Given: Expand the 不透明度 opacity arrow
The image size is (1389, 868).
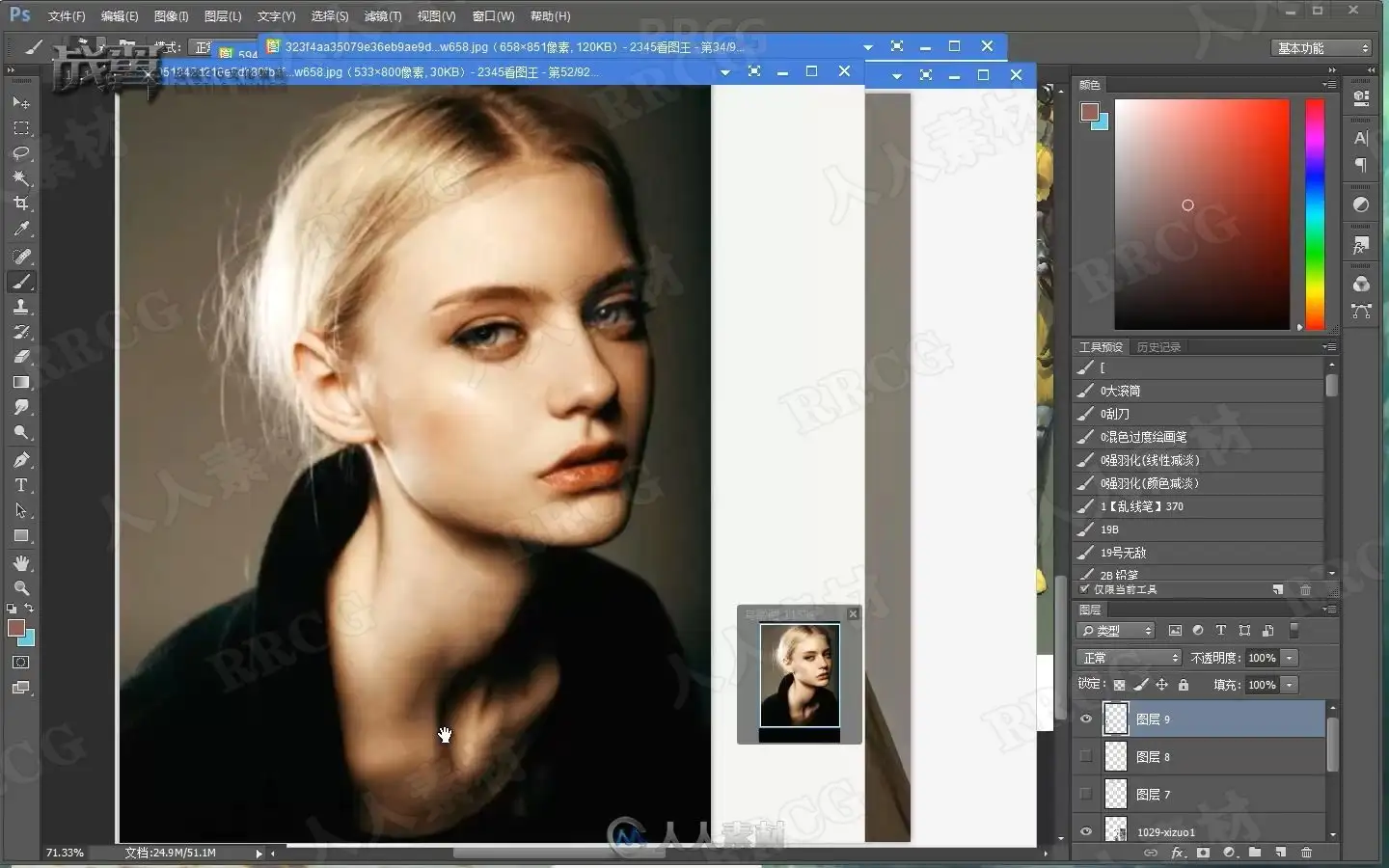Looking at the screenshot, I should (1290, 658).
